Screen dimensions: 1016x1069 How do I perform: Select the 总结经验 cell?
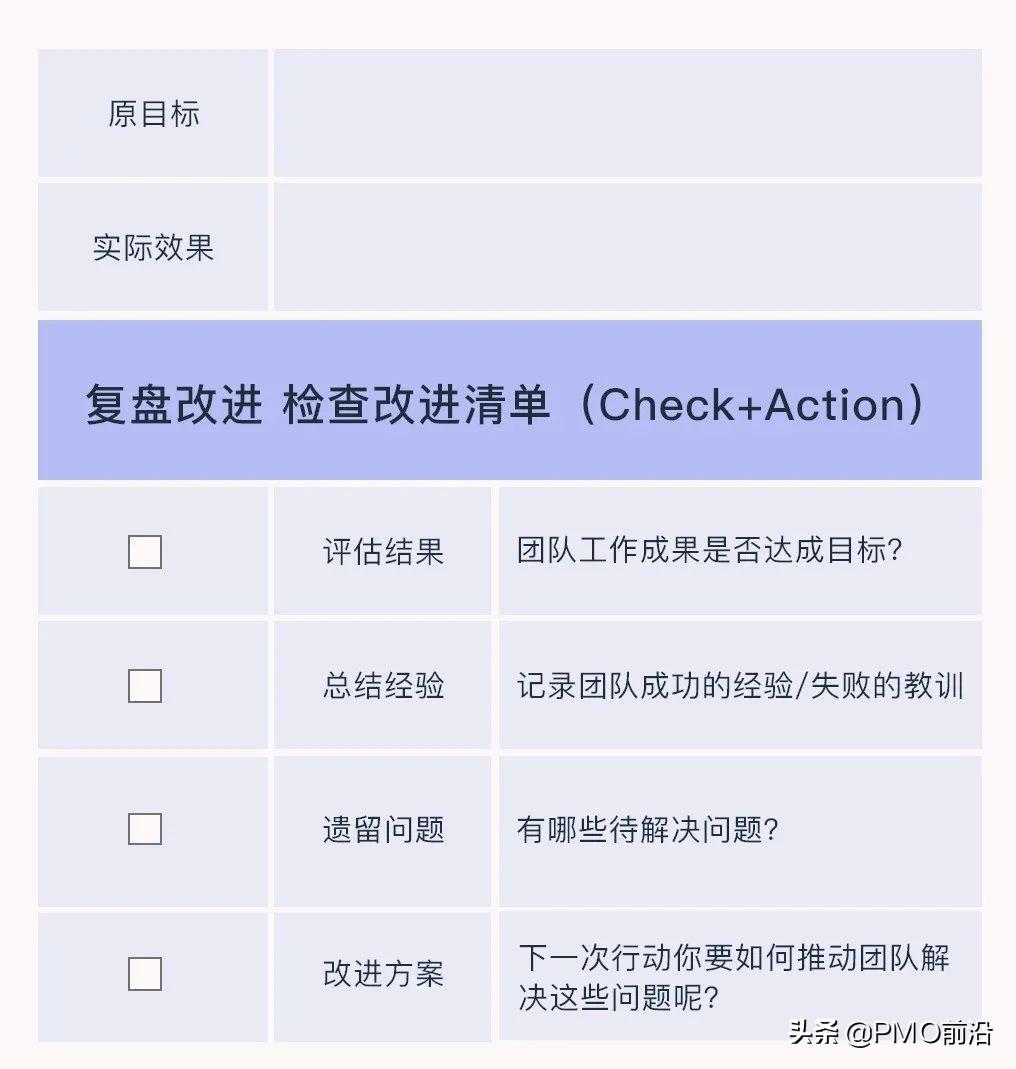[383, 685]
